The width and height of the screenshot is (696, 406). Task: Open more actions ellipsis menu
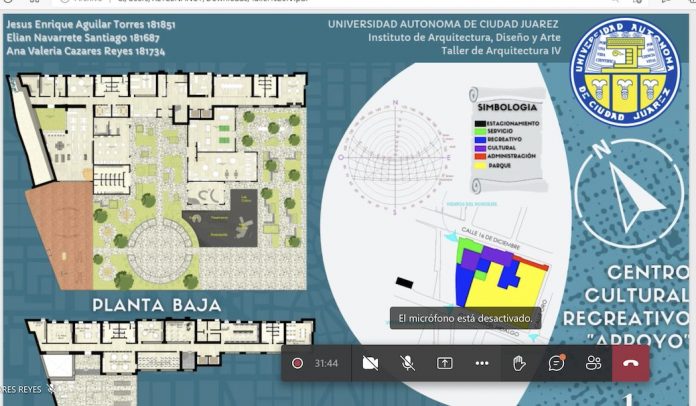[x=481, y=363]
